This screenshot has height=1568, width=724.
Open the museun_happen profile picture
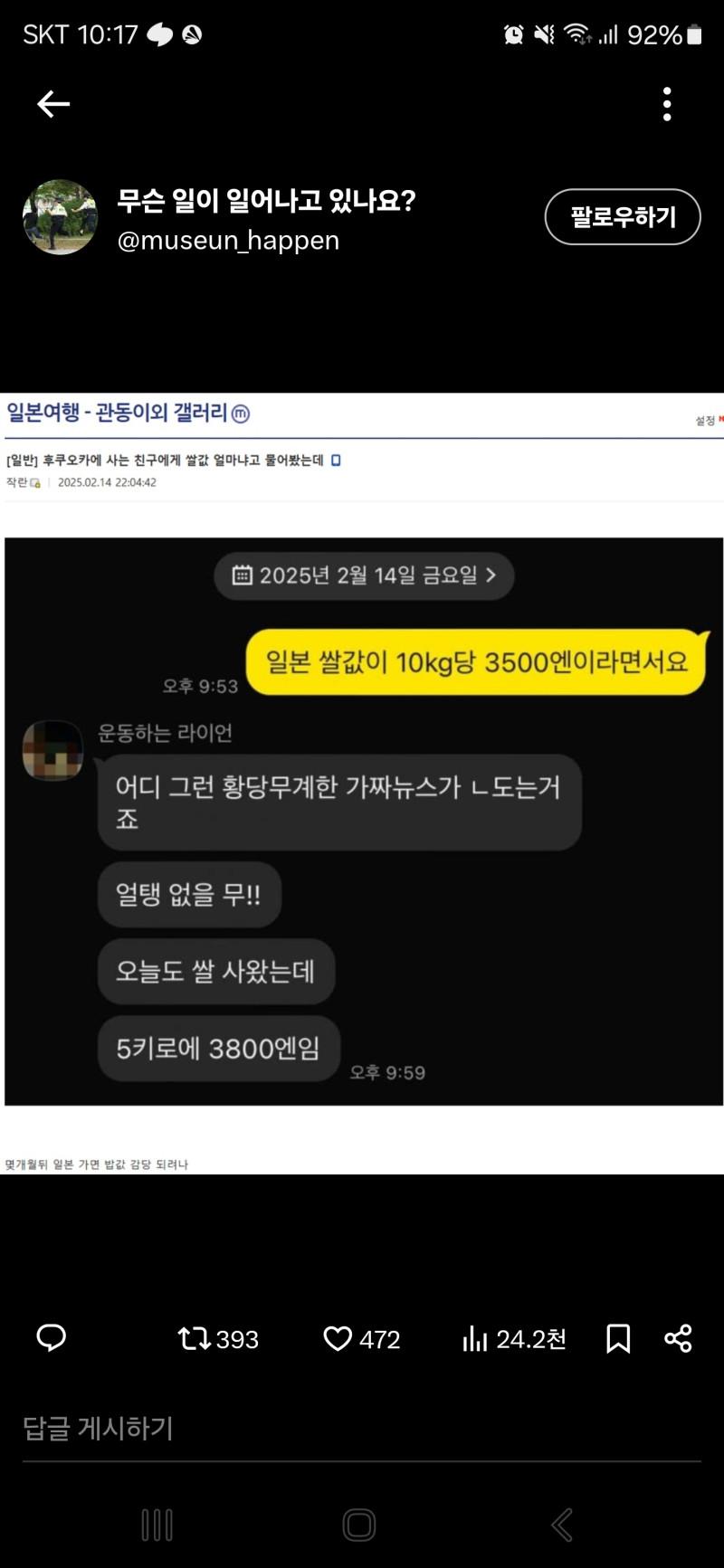click(x=60, y=217)
